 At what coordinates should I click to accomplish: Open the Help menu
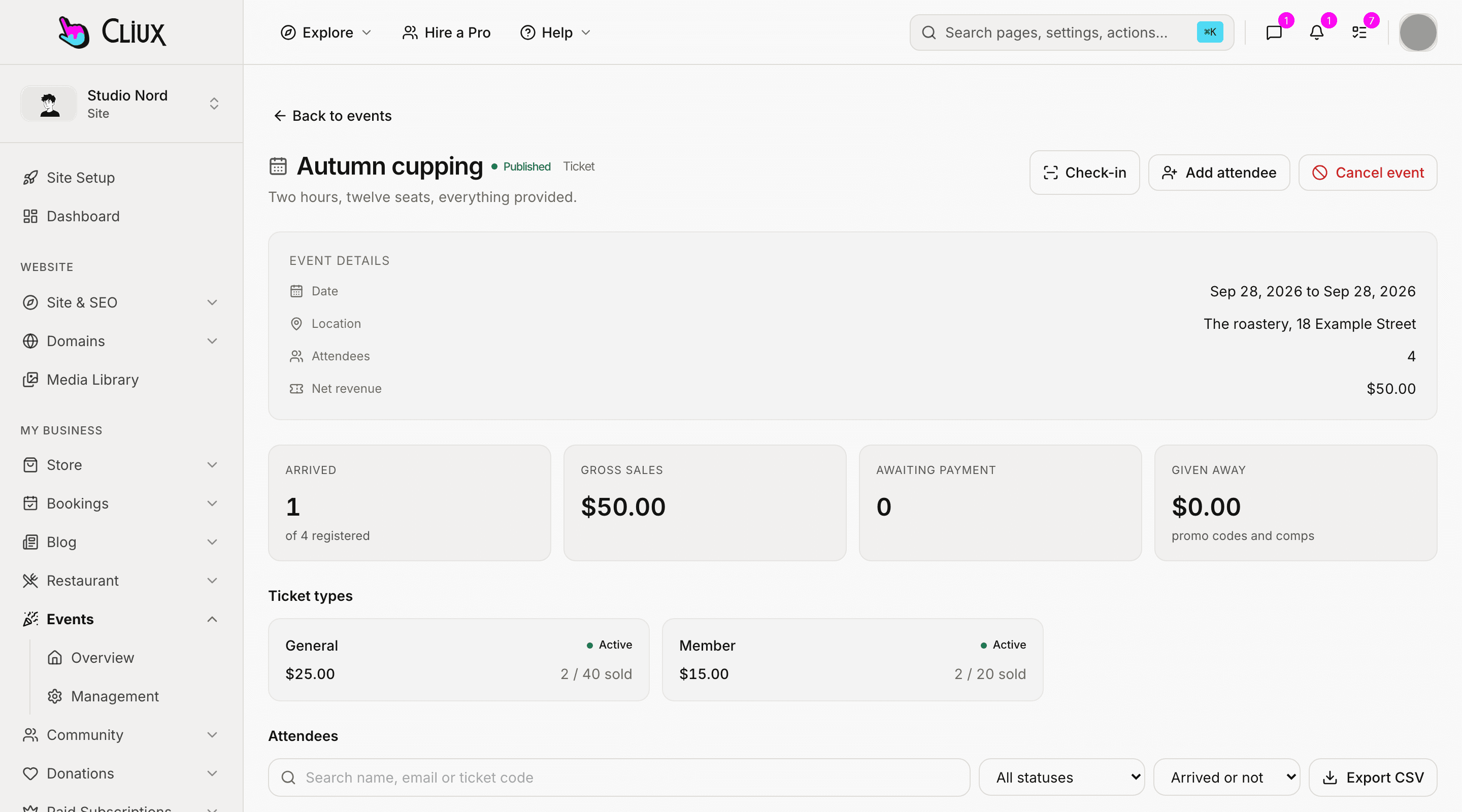tap(556, 32)
